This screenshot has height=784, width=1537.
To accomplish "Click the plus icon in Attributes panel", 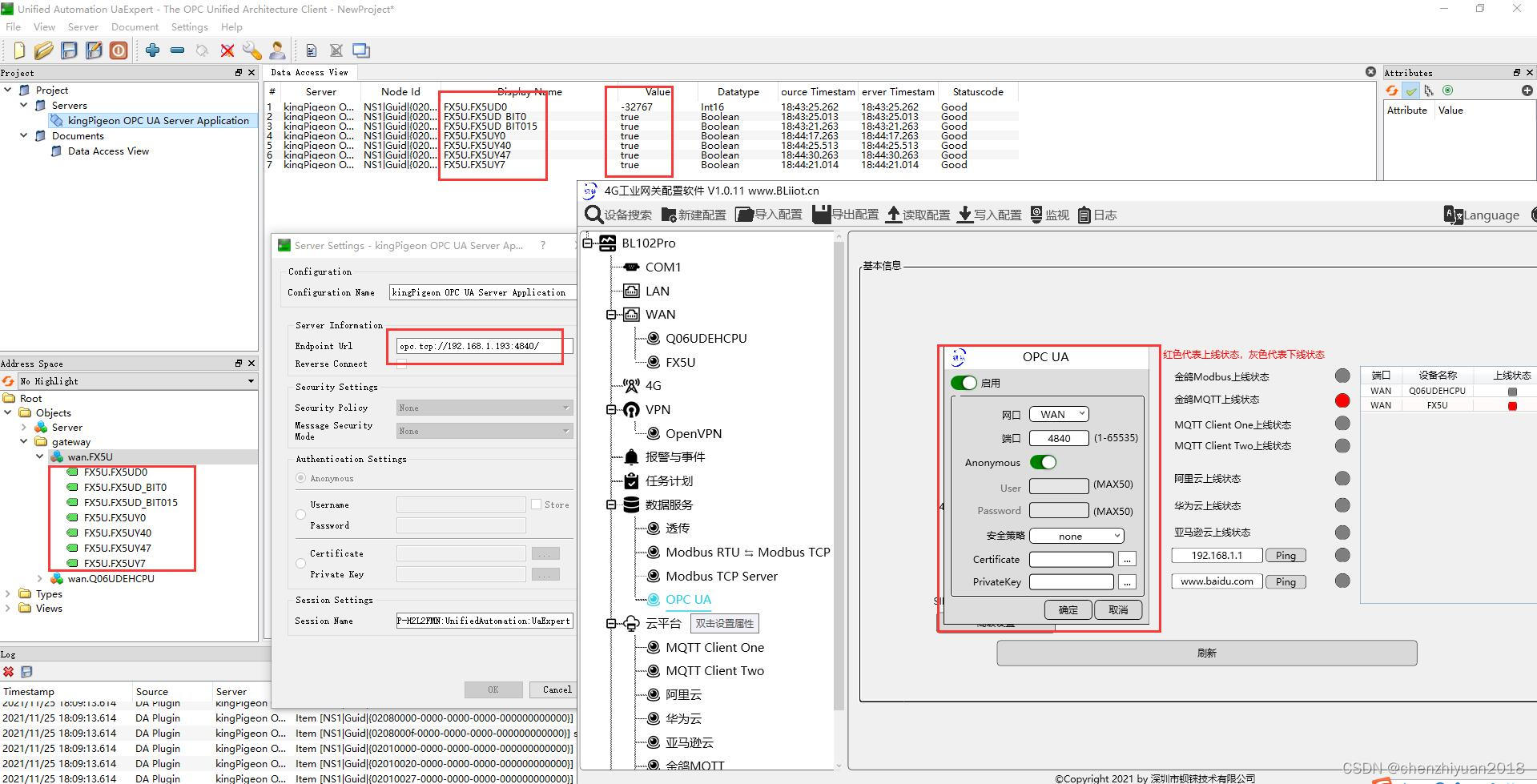I will click(x=1527, y=90).
